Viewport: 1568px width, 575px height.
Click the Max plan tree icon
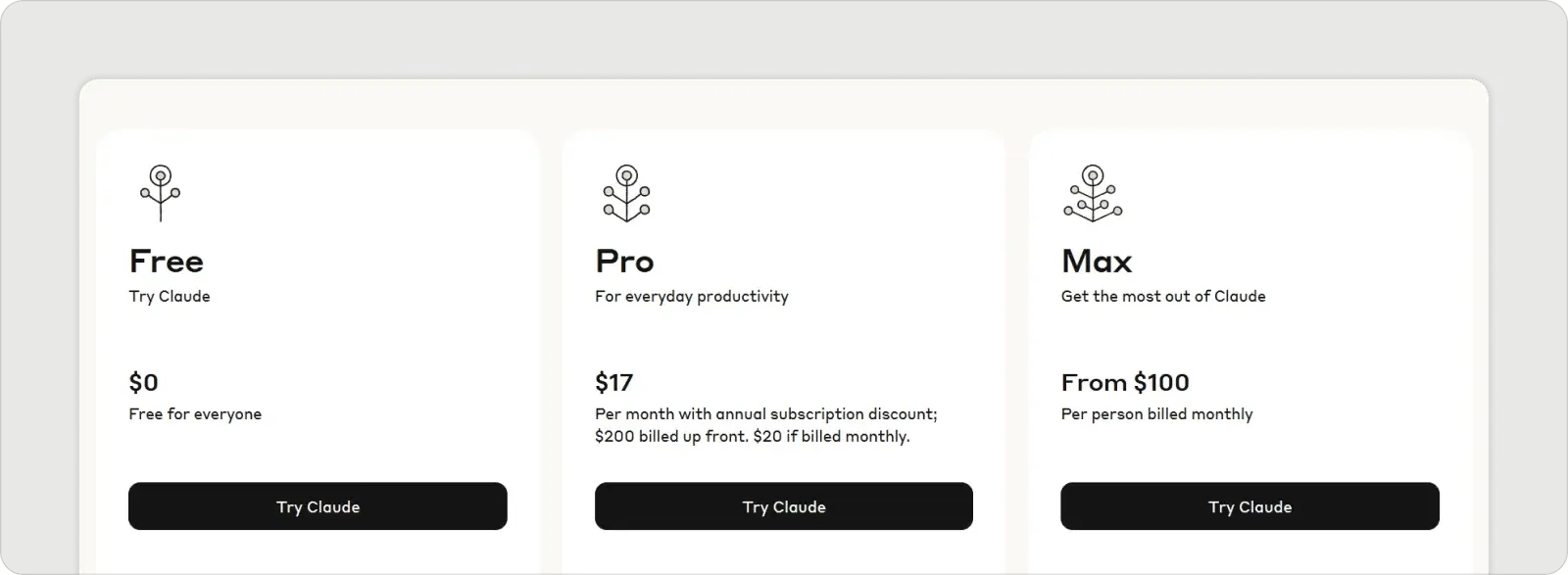tap(1093, 193)
